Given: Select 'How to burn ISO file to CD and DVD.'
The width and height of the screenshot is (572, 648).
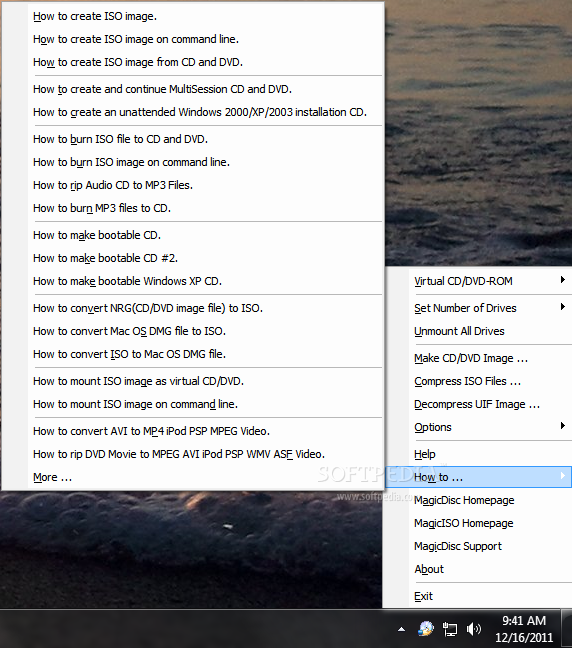Looking at the screenshot, I should click(x=193, y=139).
